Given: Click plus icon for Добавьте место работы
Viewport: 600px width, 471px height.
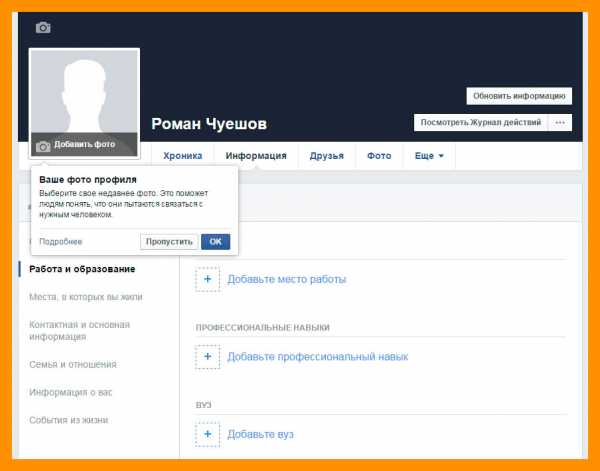Looking at the screenshot, I should pyautogui.click(x=207, y=279).
